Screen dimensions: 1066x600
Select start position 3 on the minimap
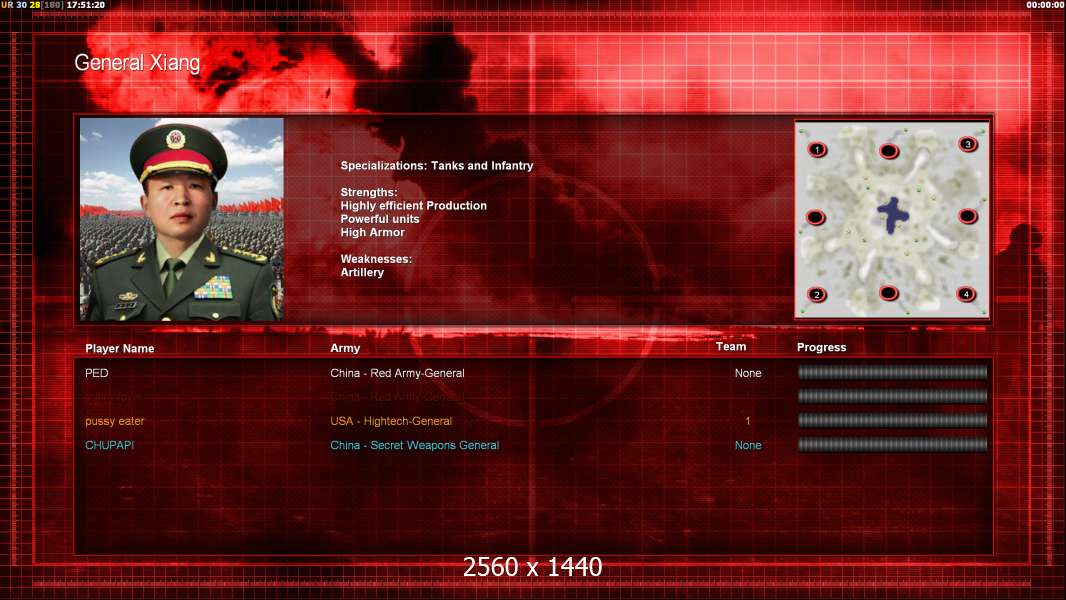tap(968, 144)
